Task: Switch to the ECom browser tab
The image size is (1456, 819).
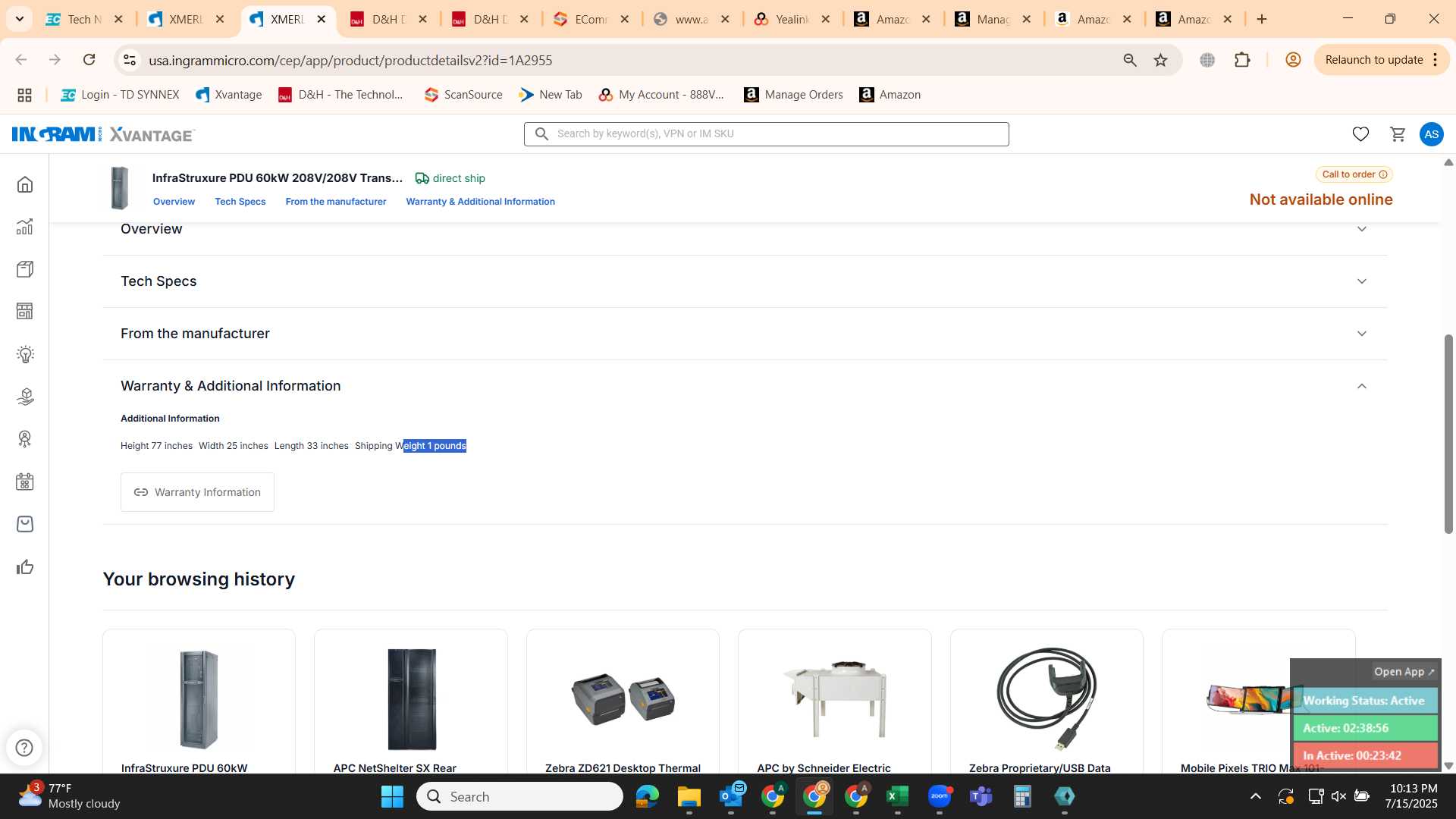Action: click(x=591, y=19)
